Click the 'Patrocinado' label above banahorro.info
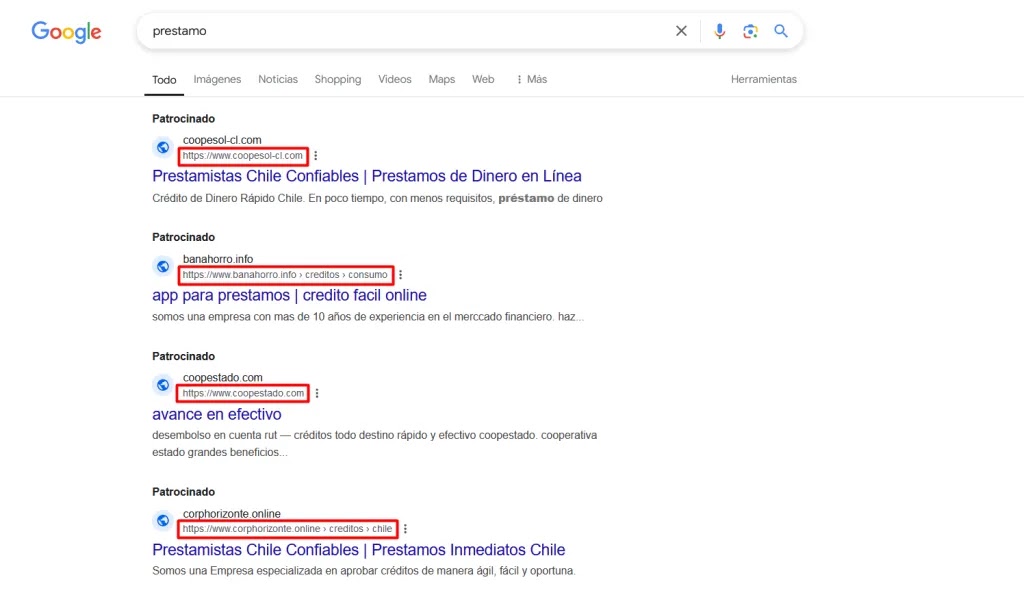1024x595 pixels. pyautogui.click(x=184, y=237)
